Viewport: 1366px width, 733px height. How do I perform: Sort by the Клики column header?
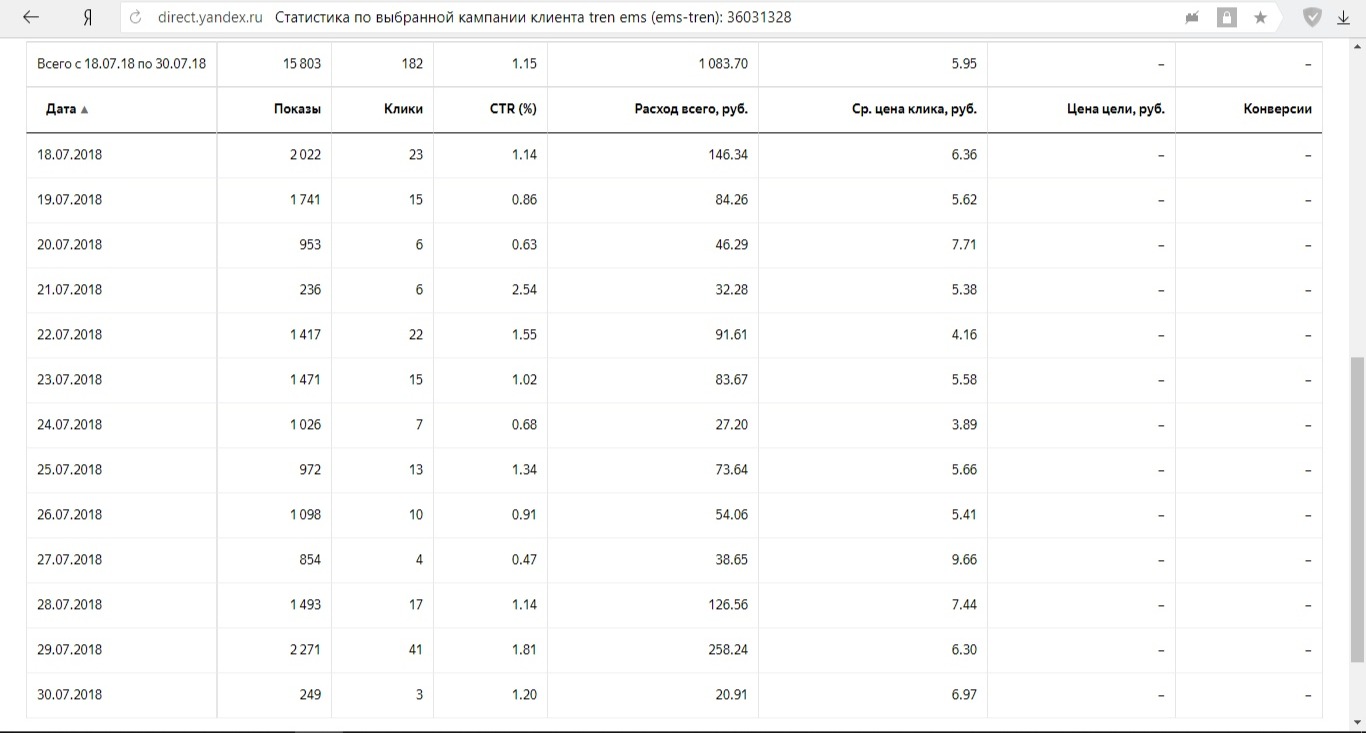point(403,109)
